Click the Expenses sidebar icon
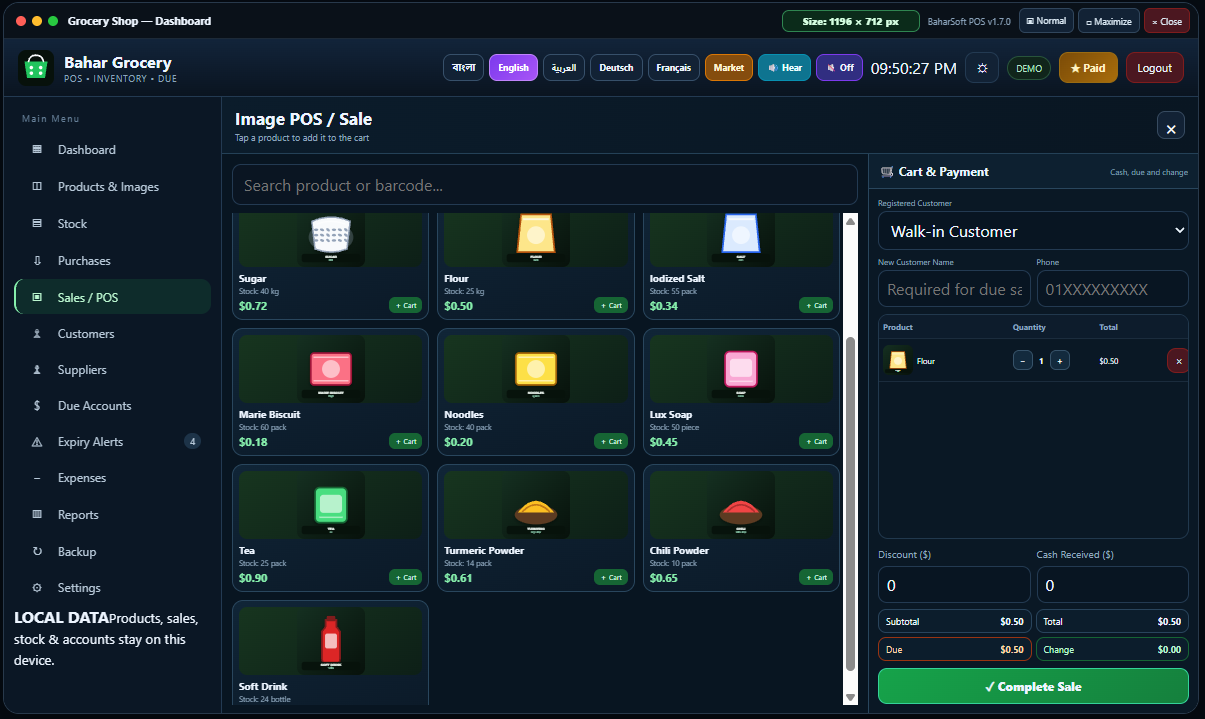 [37, 478]
